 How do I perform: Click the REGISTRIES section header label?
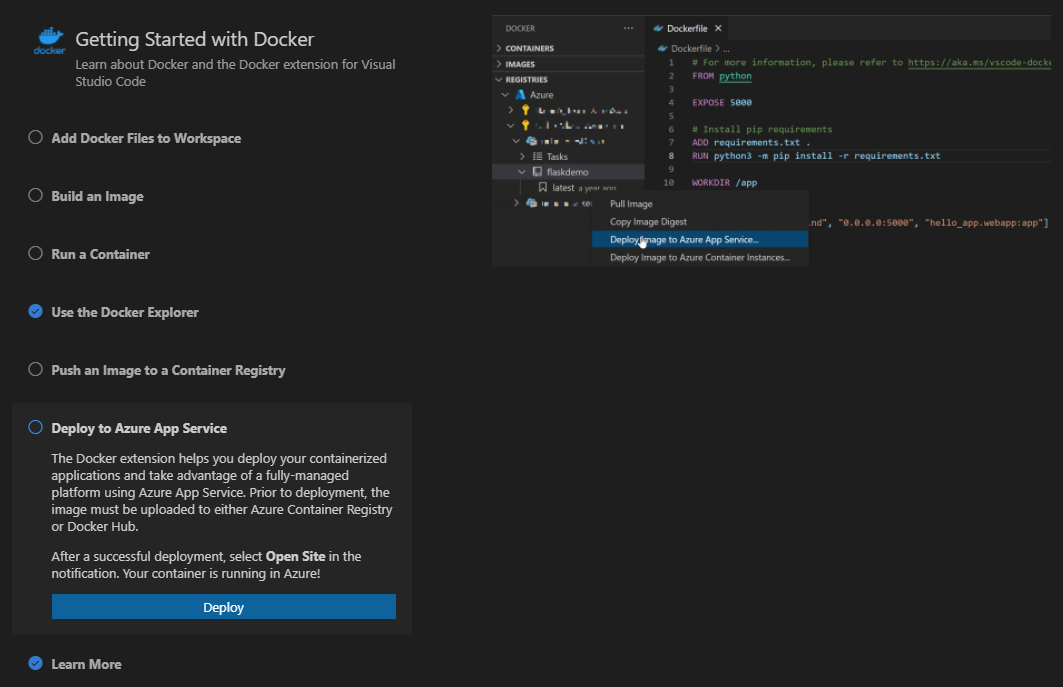(526, 79)
